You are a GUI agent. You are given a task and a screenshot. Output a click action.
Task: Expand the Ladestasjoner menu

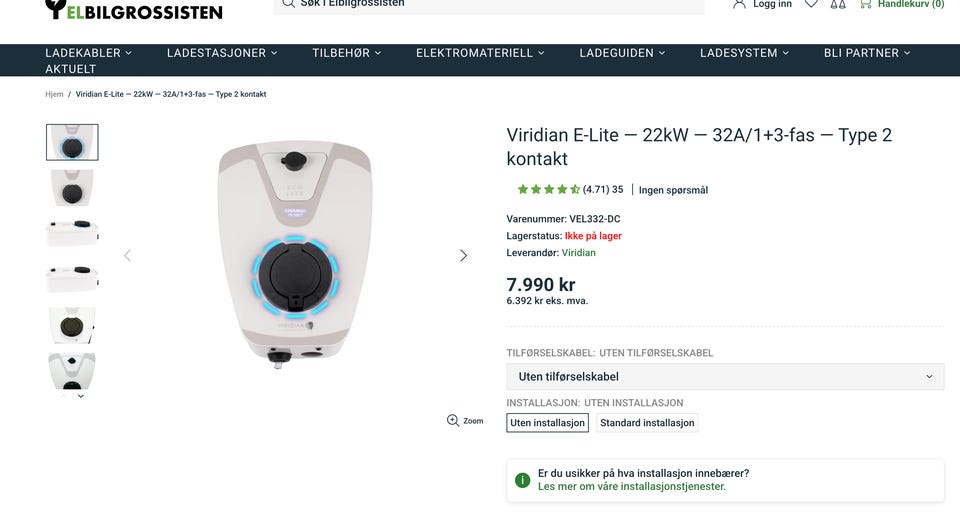tap(222, 53)
